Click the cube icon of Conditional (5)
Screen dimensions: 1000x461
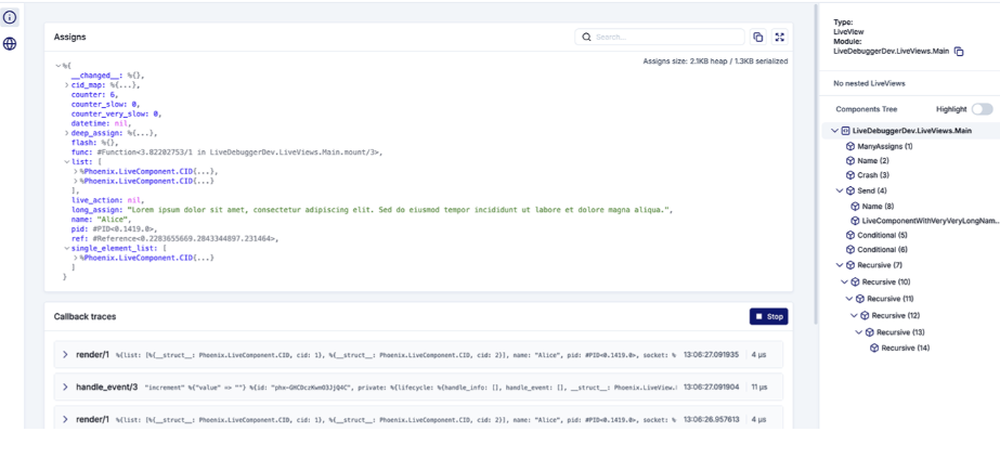point(850,235)
